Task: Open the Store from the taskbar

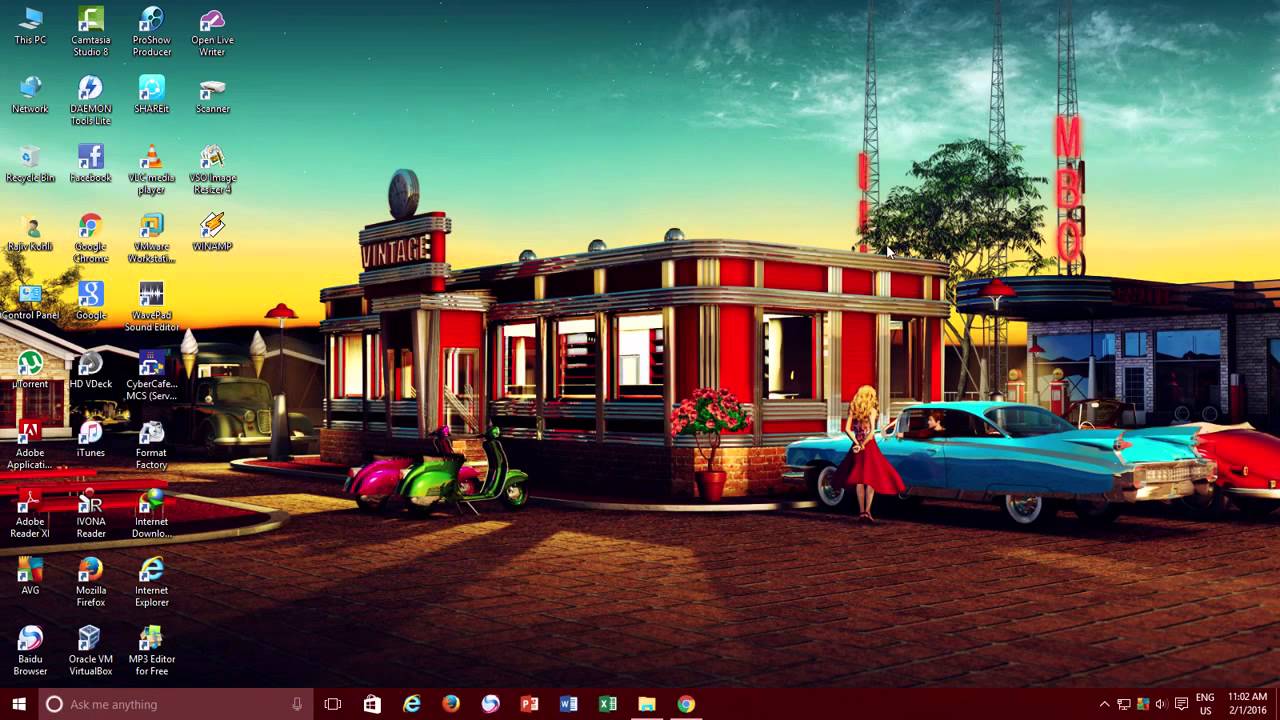Action: click(x=372, y=704)
